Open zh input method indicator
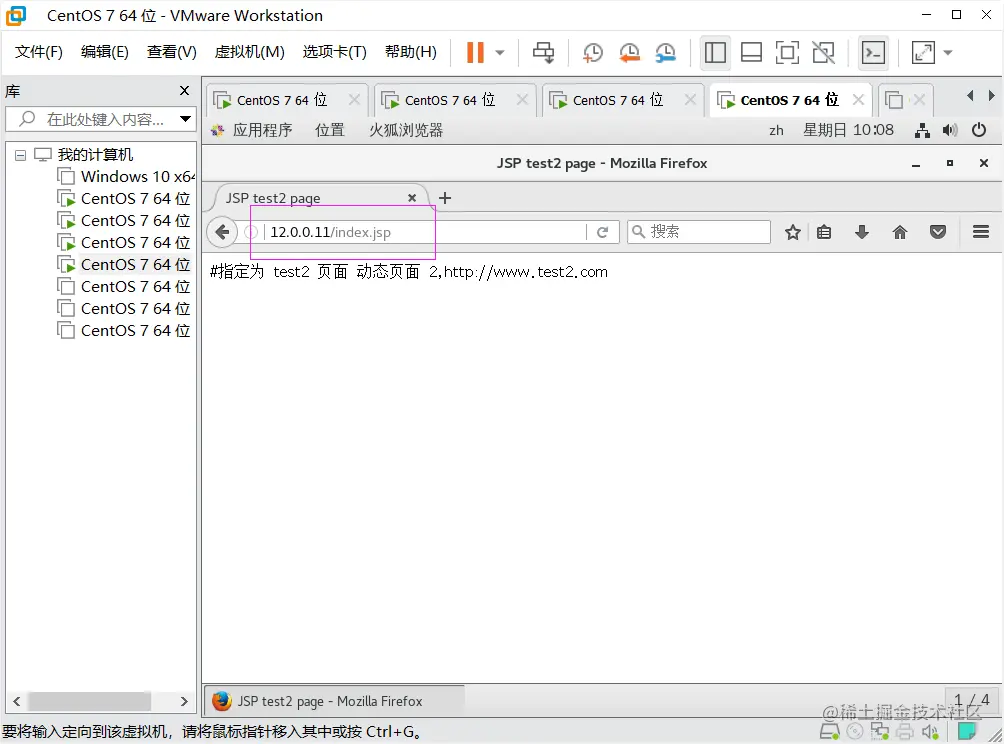The width and height of the screenshot is (1004, 744). point(776,131)
